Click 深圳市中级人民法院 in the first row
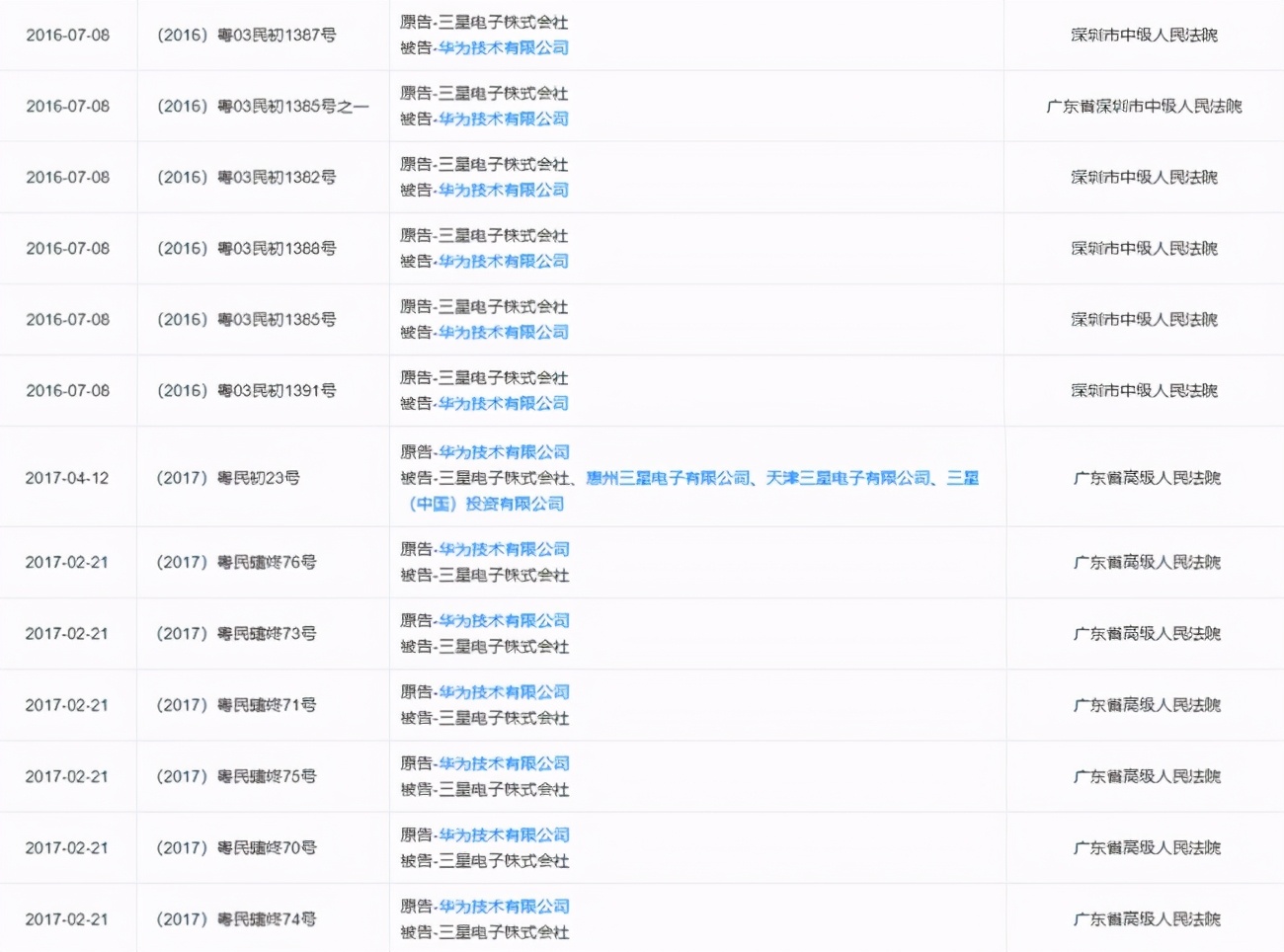 point(1143,35)
